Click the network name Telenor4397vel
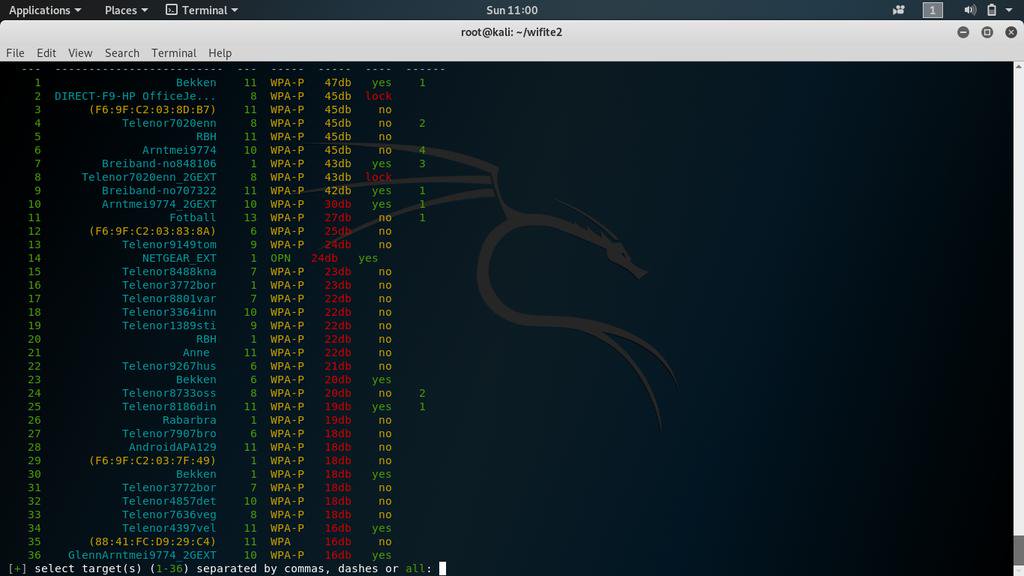The width and height of the screenshot is (1024, 576). pyautogui.click(x=168, y=528)
